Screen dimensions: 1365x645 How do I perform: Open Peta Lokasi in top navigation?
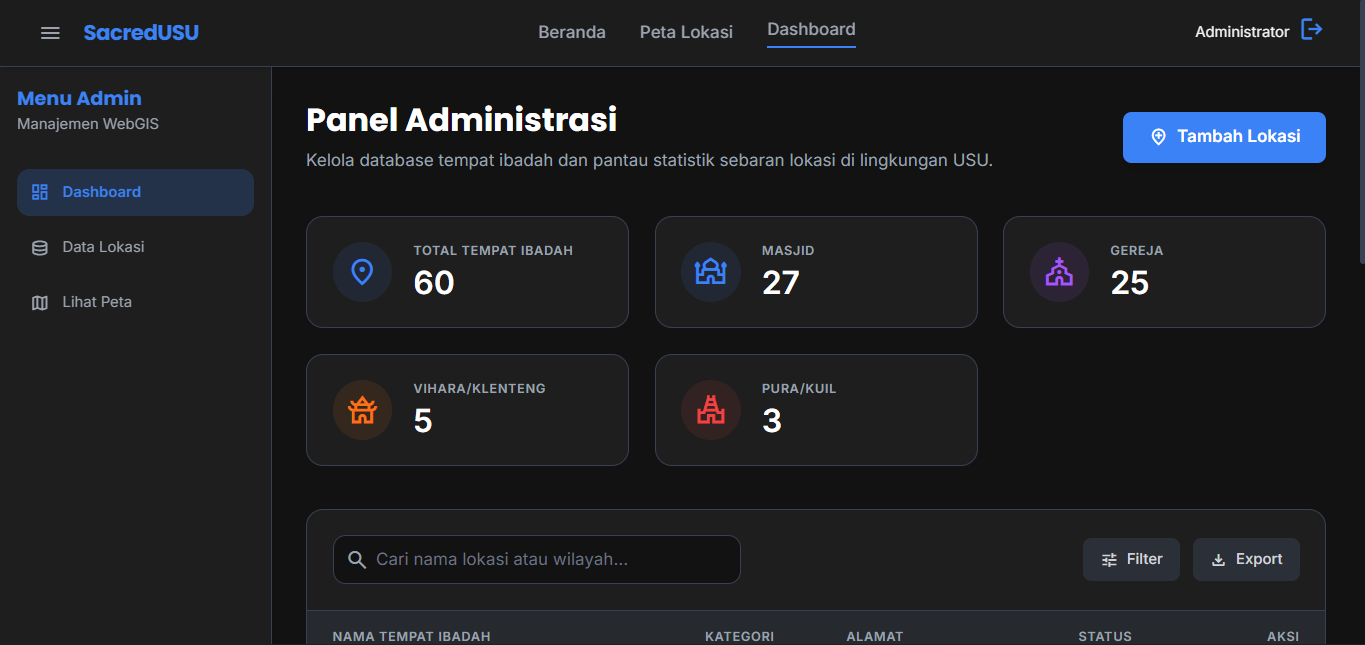[686, 32]
